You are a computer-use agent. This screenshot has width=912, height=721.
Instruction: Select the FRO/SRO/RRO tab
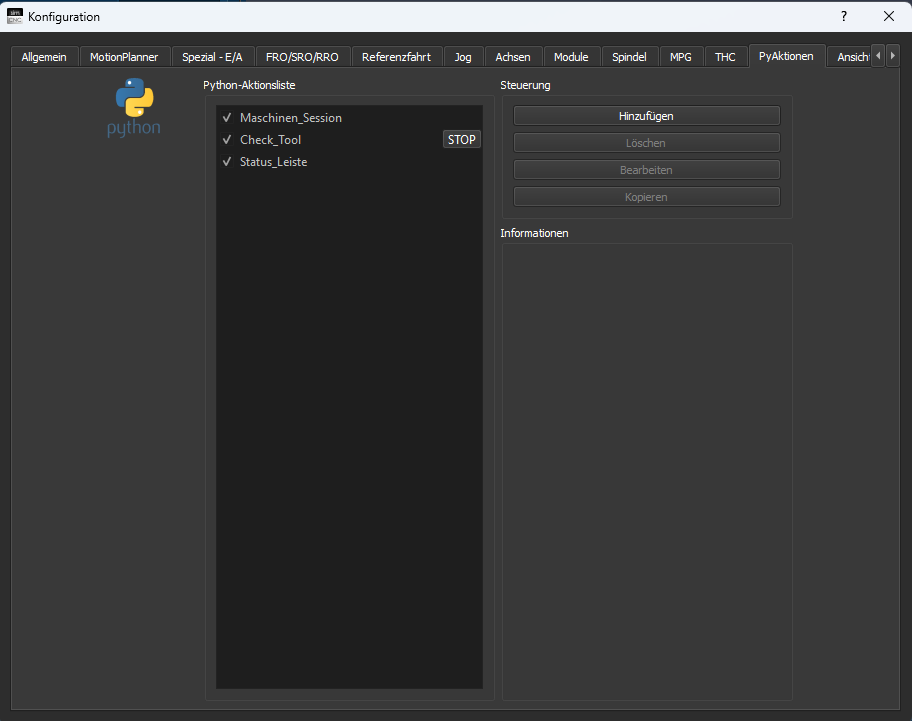[302, 57]
